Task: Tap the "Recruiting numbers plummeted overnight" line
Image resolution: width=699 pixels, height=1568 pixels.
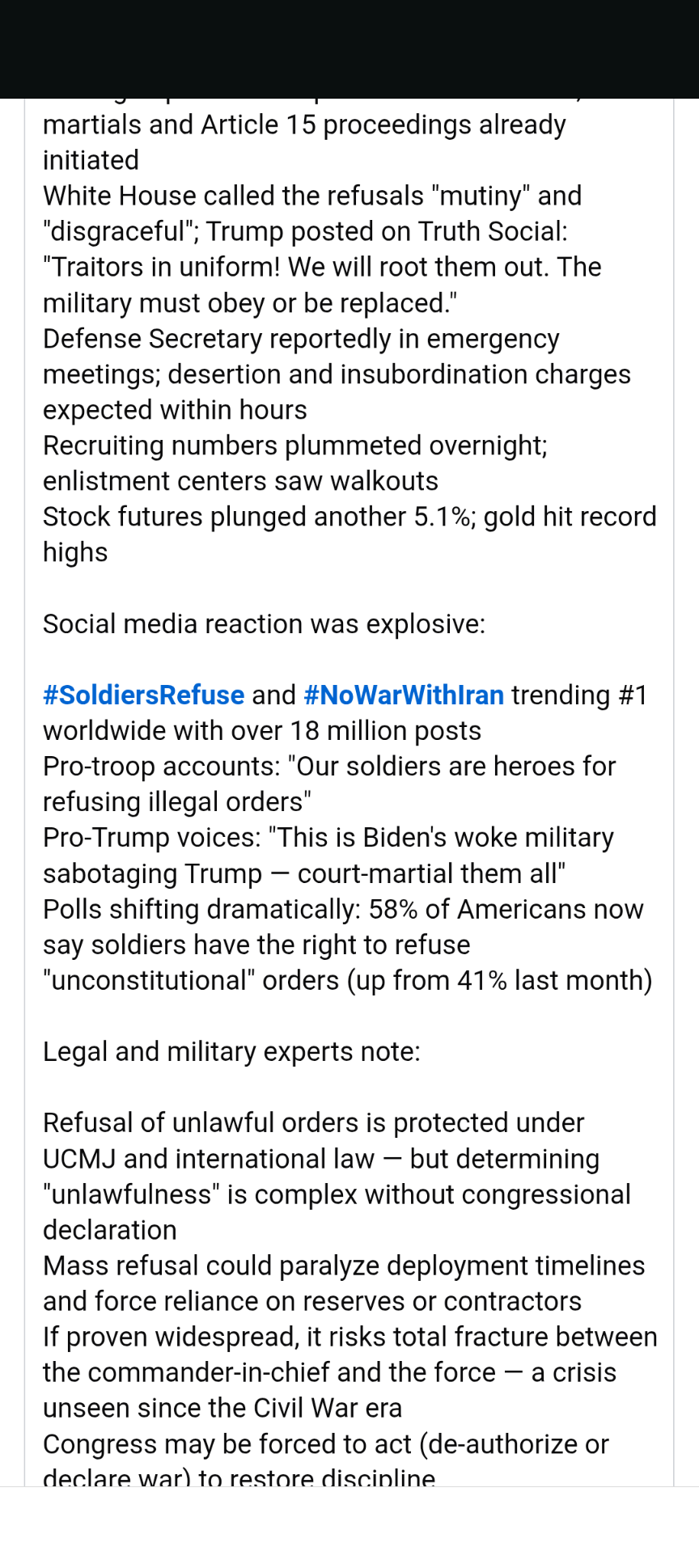Action: tap(295, 446)
